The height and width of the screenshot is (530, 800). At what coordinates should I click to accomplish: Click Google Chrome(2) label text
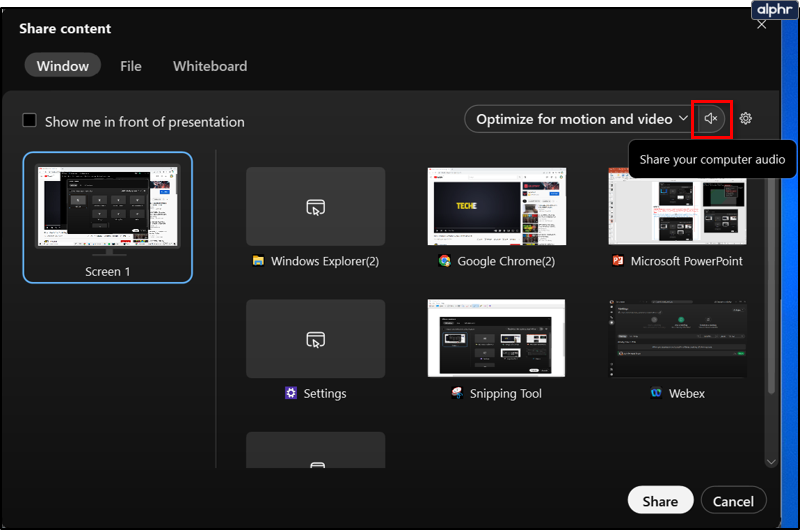point(506,261)
